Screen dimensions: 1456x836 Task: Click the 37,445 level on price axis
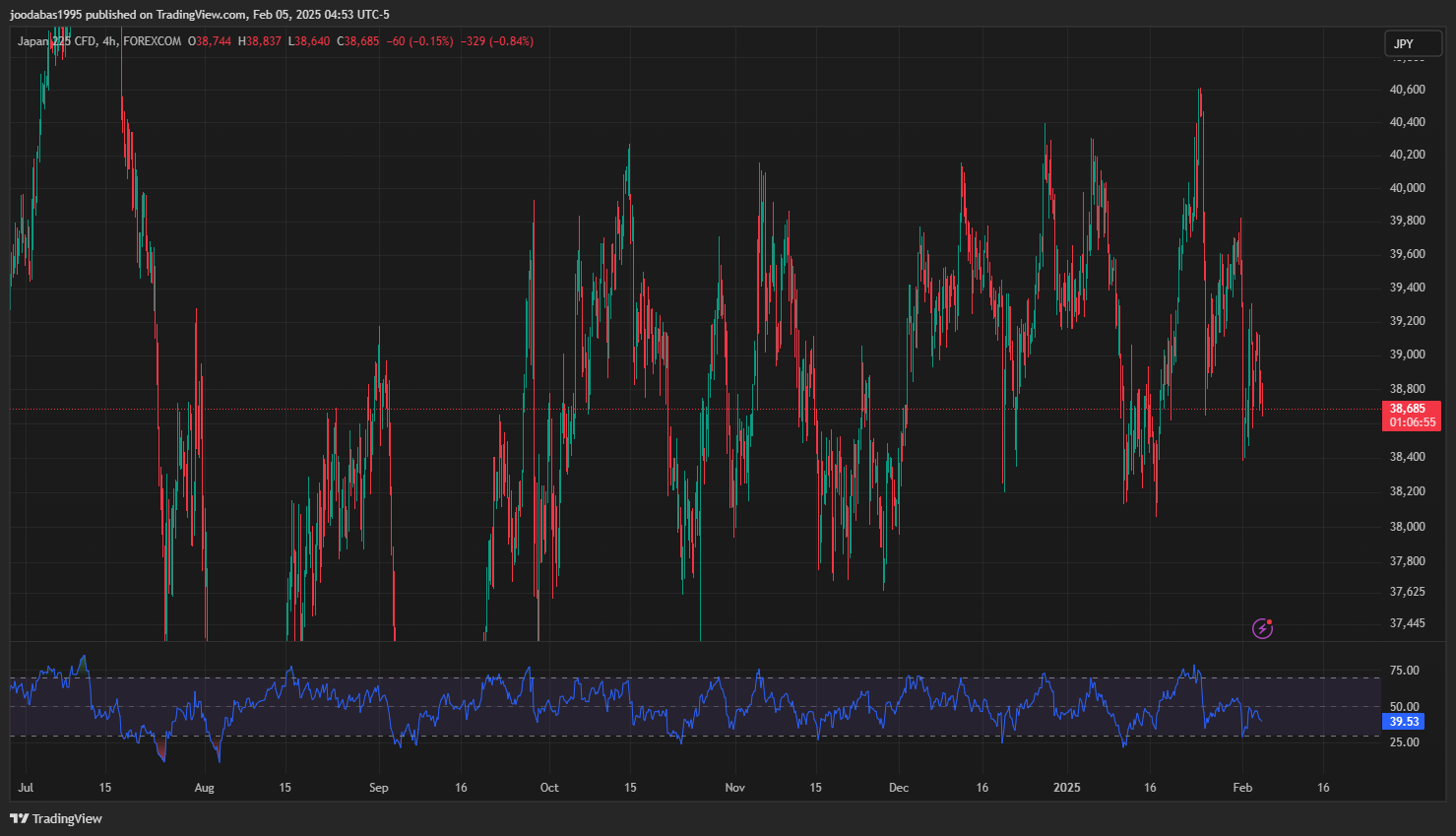click(1407, 623)
